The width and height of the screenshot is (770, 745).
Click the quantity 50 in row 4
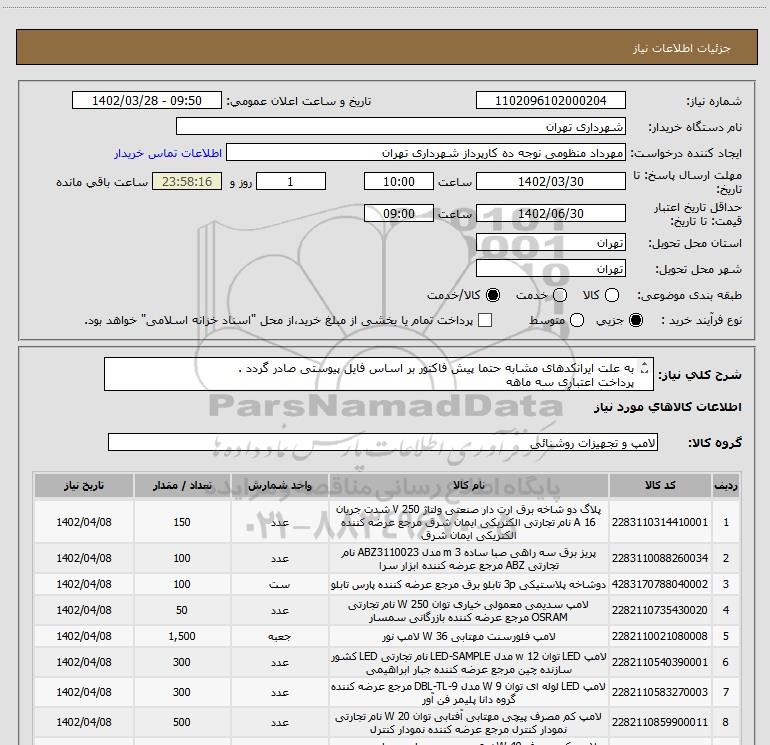click(182, 610)
